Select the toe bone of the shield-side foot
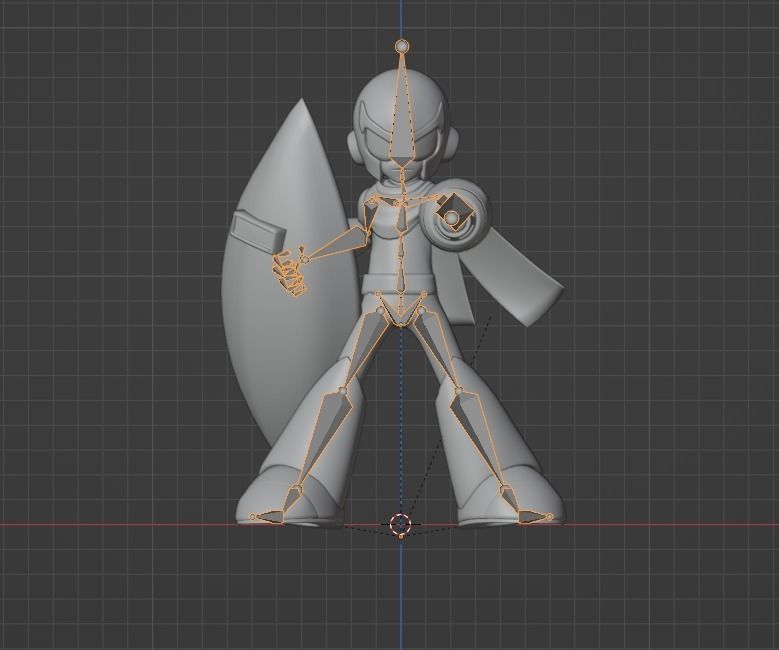 click(x=267, y=517)
